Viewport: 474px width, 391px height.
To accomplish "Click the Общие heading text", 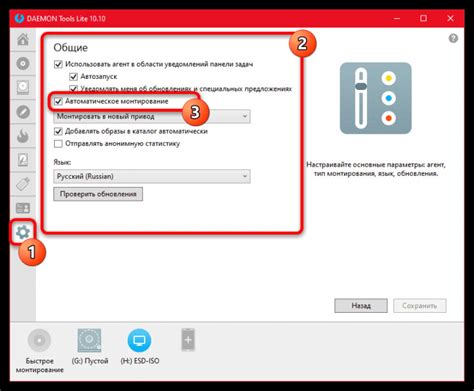I will coord(71,48).
